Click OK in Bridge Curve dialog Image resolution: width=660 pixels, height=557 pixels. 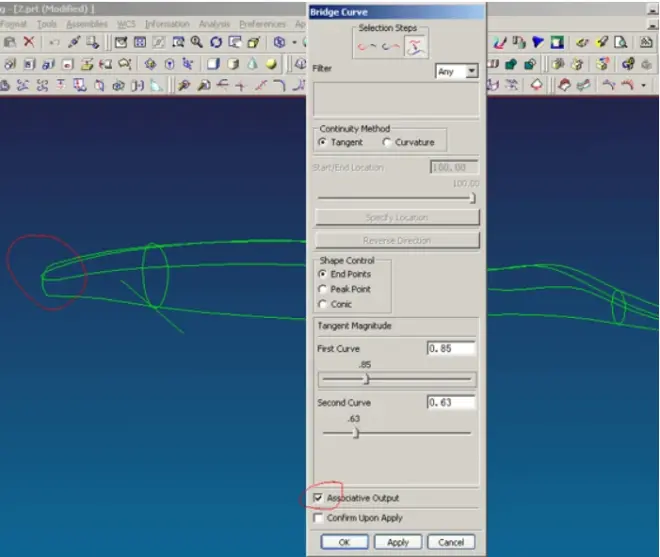(344, 542)
